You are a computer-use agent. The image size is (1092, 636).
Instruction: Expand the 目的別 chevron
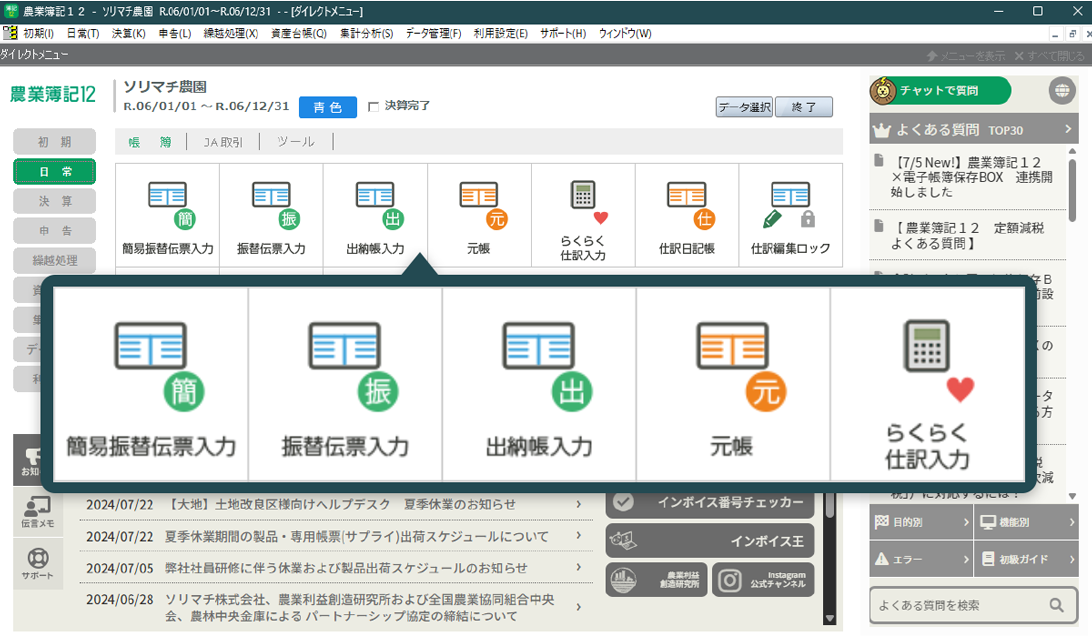966,522
